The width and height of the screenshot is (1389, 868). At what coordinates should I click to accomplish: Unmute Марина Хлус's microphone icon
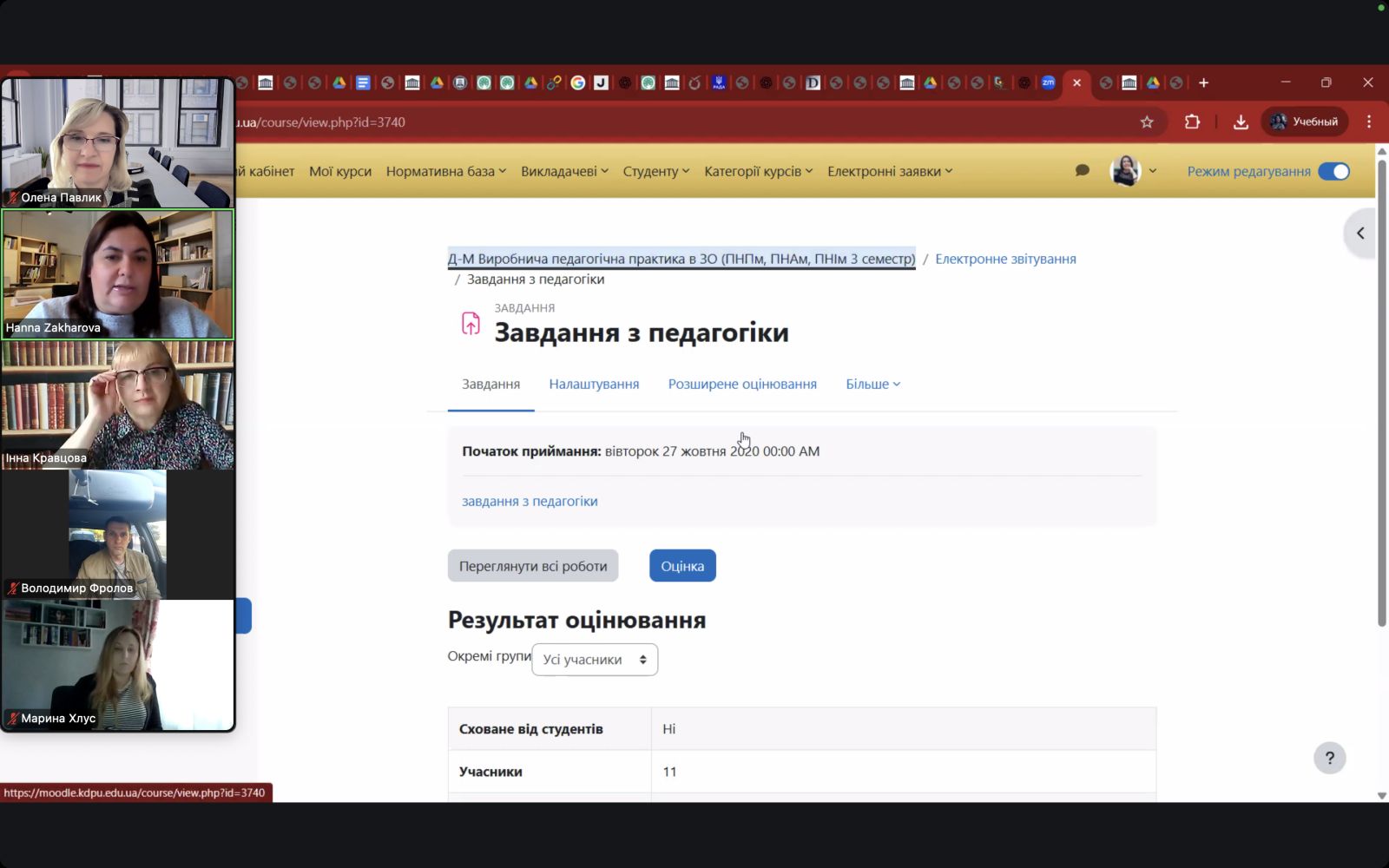click(12, 719)
